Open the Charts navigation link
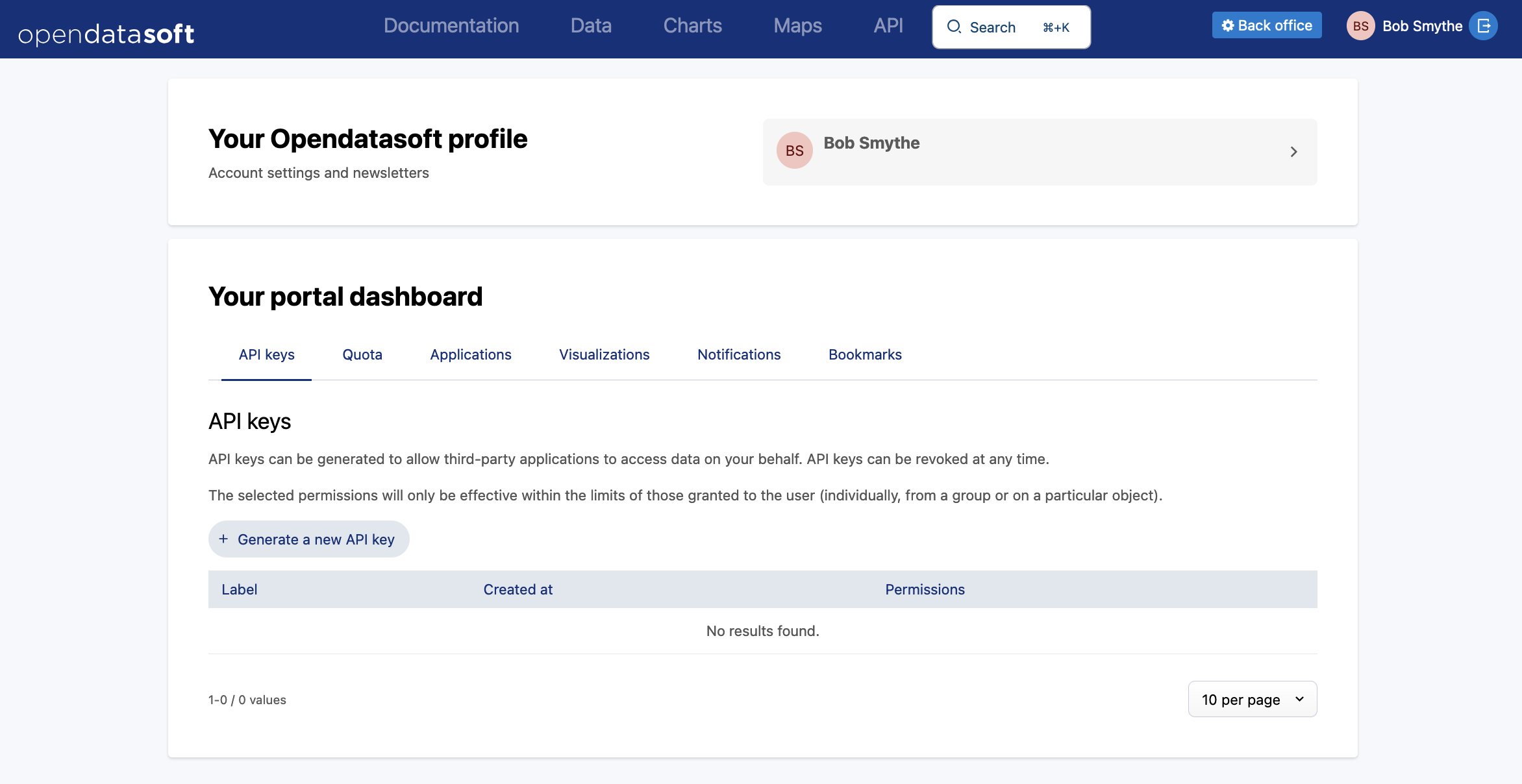 pyautogui.click(x=692, y=26)
